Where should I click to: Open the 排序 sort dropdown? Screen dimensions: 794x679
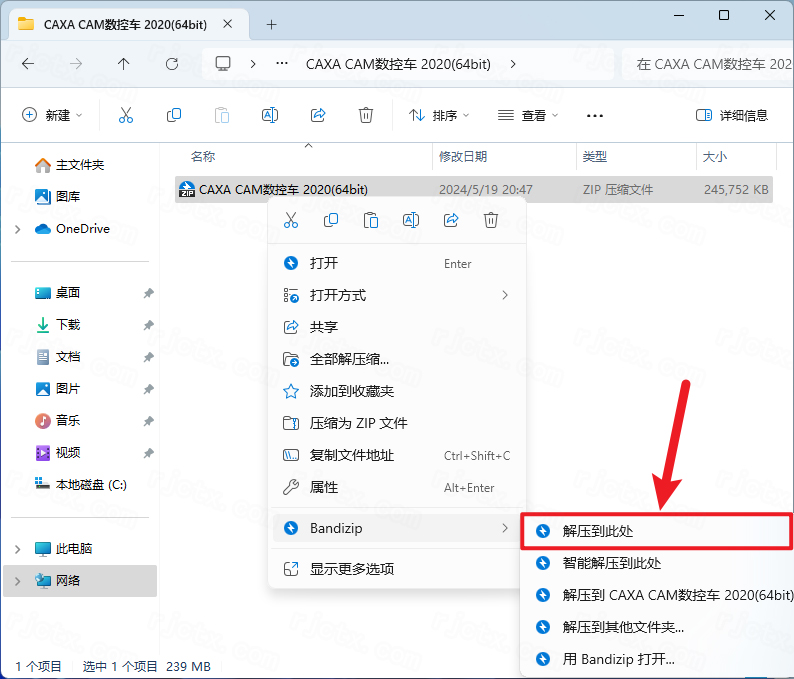439,115
